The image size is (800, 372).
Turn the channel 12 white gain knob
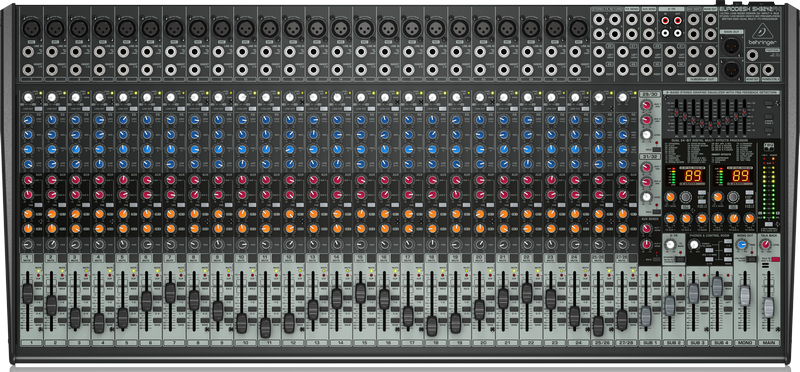pos(290,97)
